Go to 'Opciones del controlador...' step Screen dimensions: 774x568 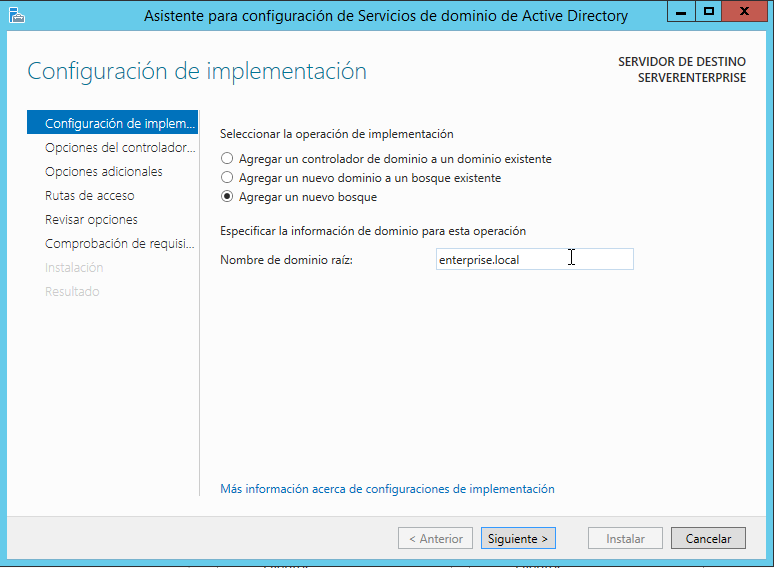coord(120,147)
